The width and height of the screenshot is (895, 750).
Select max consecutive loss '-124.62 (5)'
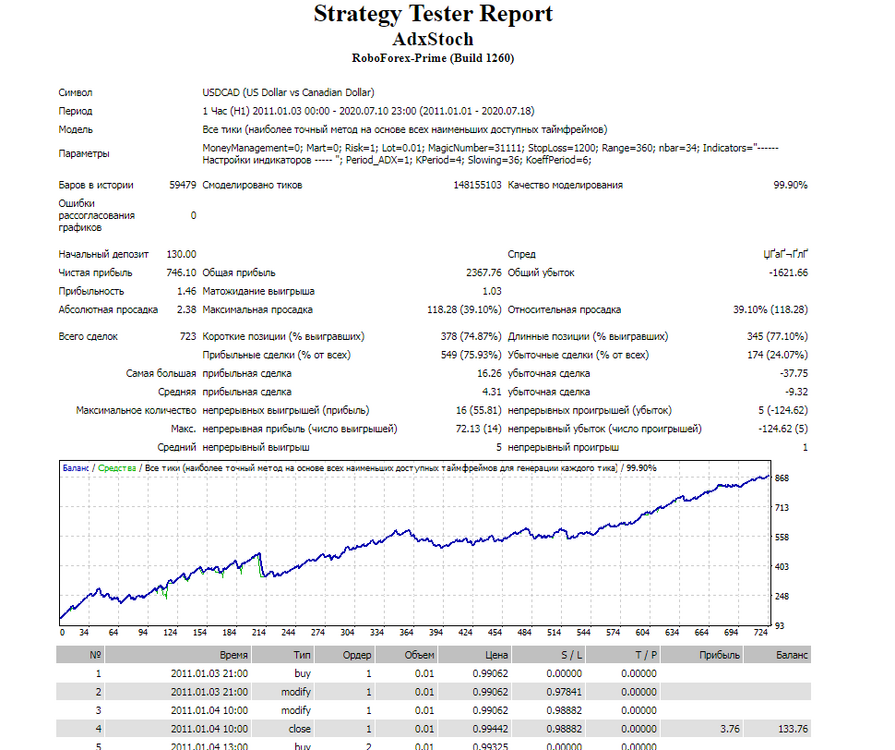[x=783, y=429]
